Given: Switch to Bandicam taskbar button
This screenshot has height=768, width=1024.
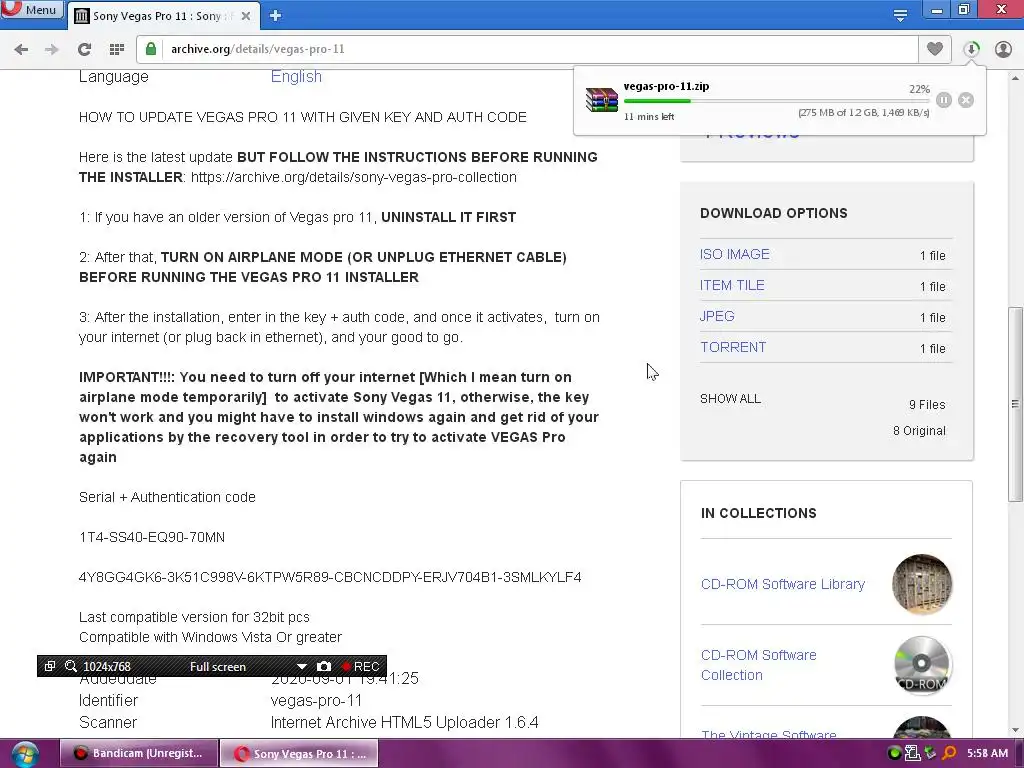Looking at the screenshot, I should (138, 753).
